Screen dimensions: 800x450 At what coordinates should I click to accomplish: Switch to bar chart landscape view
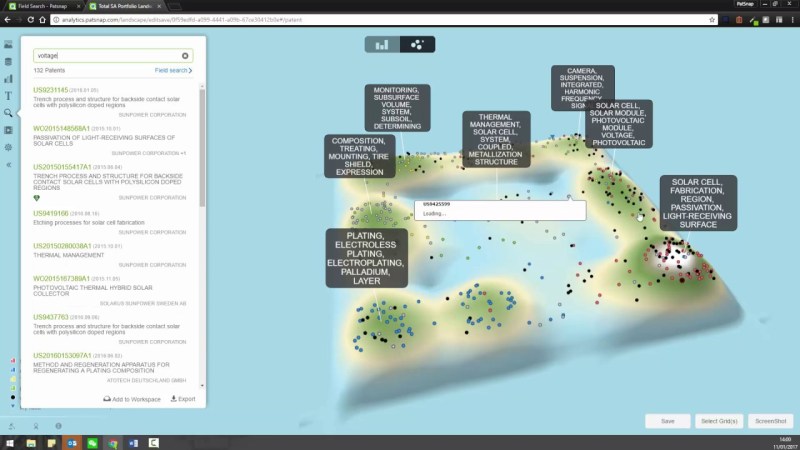tap(382, 45)
